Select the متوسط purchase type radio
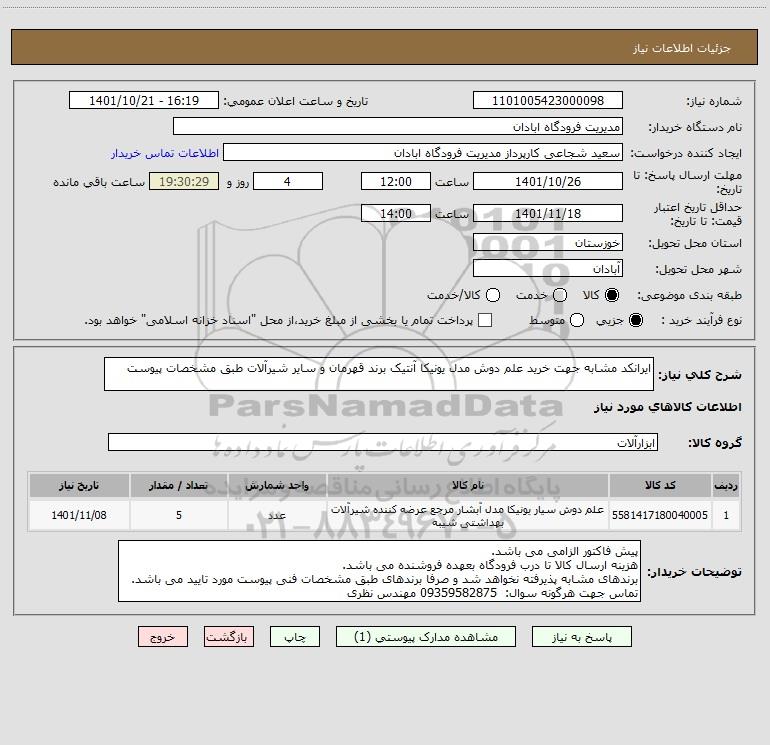This screenshot has width=770, height=745. coord(577,320)
